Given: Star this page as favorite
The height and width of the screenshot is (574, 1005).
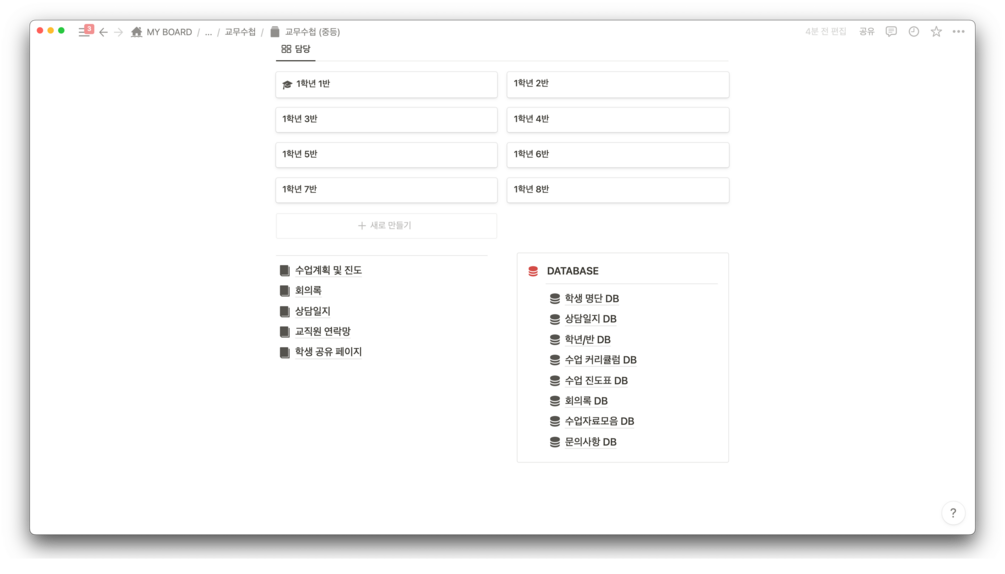Looking at the screenshot, I should point(936,32).
